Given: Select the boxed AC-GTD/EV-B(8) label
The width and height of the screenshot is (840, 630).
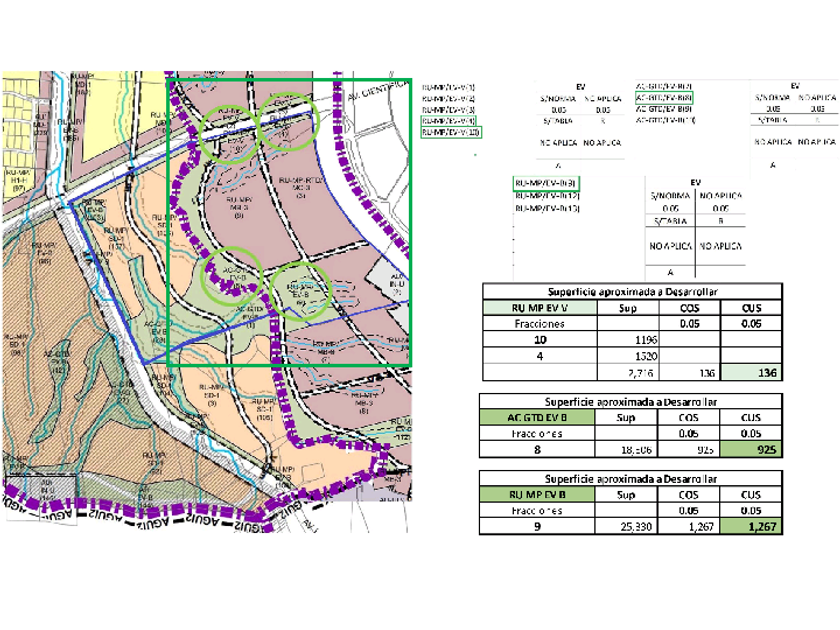Looking at the screenshot, I should [x=664, y=98].
